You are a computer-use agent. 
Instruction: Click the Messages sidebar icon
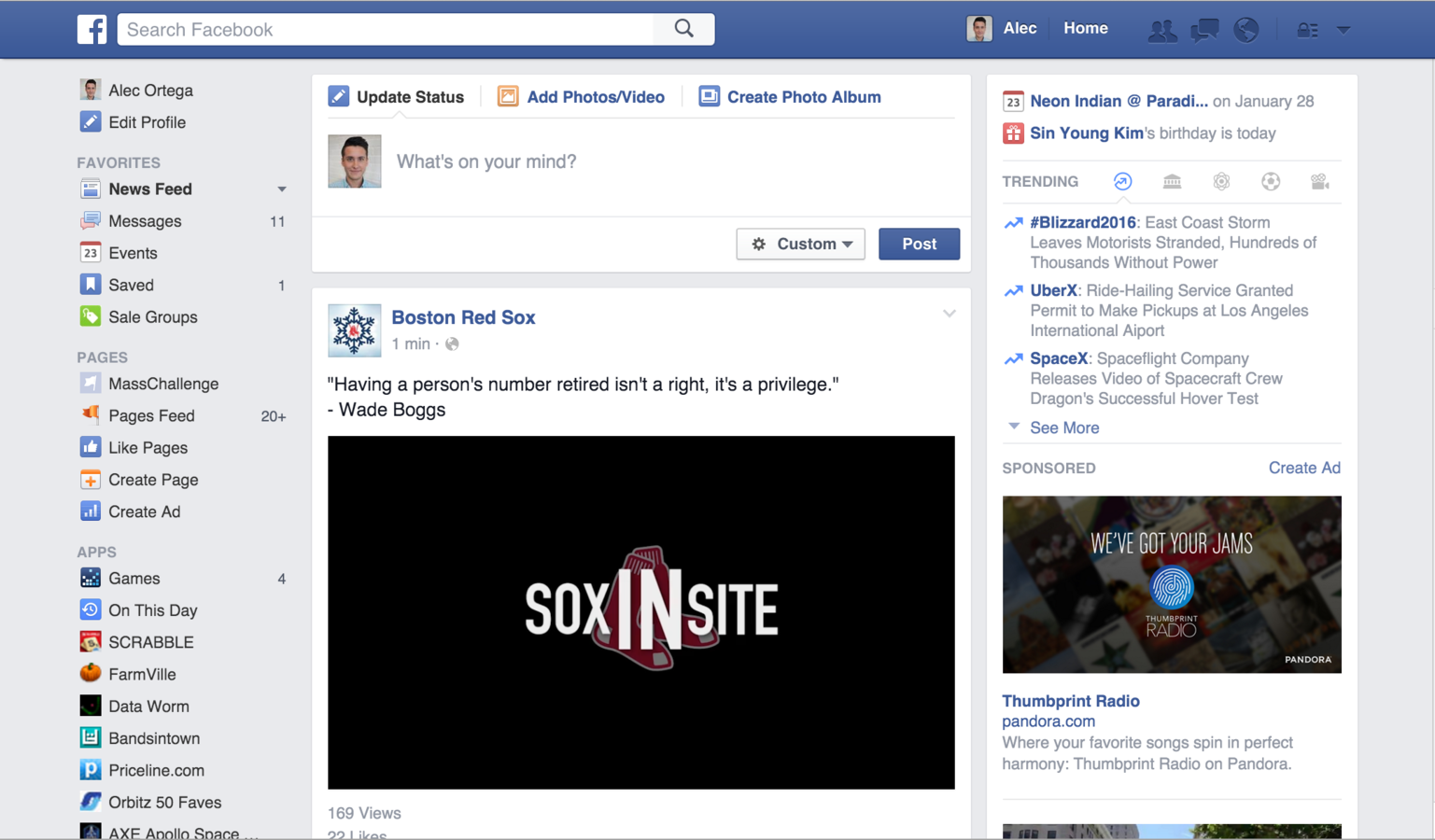coord(91,221)
